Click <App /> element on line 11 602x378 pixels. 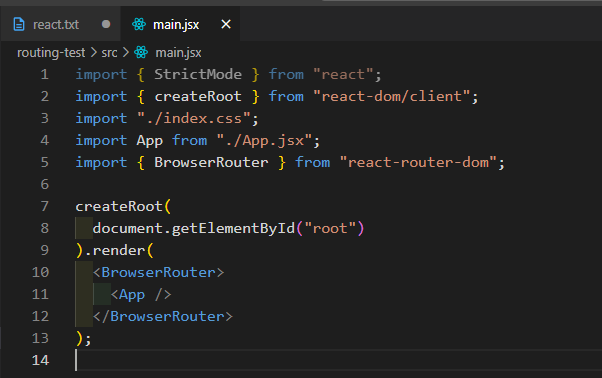click(141, 294)
